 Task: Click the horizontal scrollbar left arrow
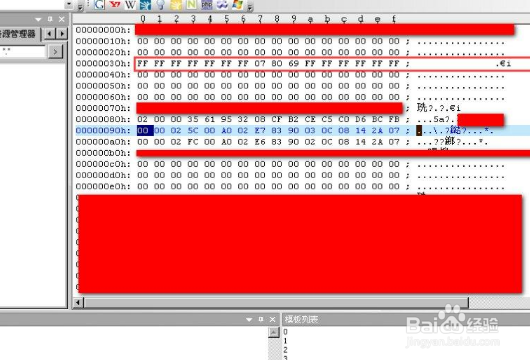click(78, 302)
